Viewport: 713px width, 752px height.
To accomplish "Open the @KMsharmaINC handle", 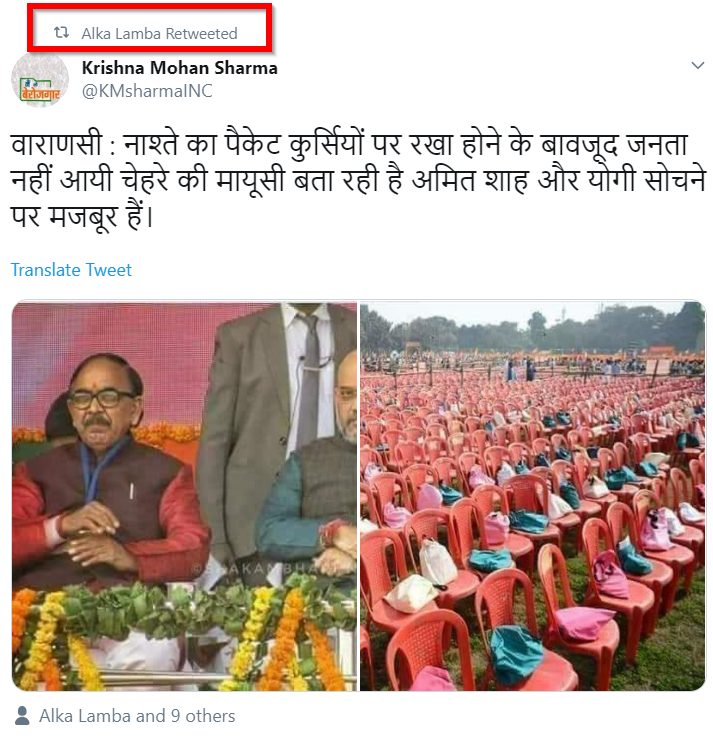I will [147, 91].
